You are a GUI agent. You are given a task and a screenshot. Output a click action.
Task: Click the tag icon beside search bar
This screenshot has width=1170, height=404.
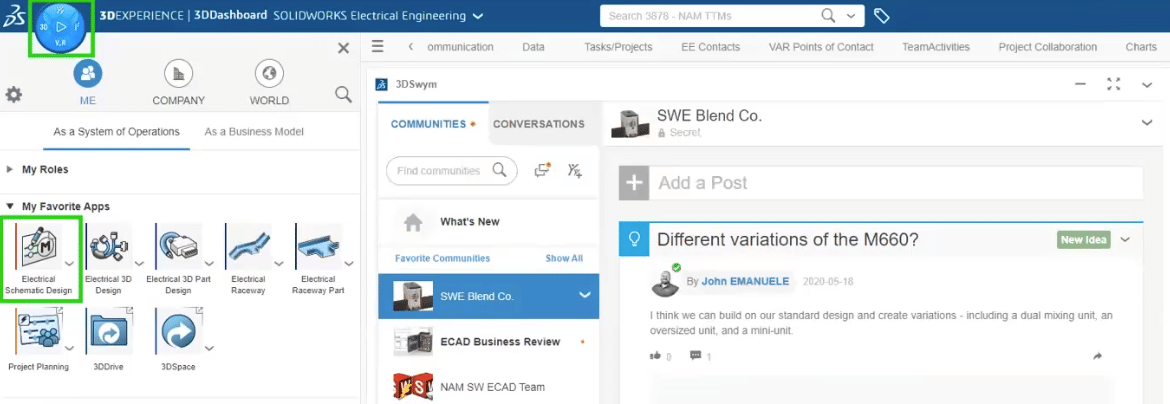click(x=882, y=16)
